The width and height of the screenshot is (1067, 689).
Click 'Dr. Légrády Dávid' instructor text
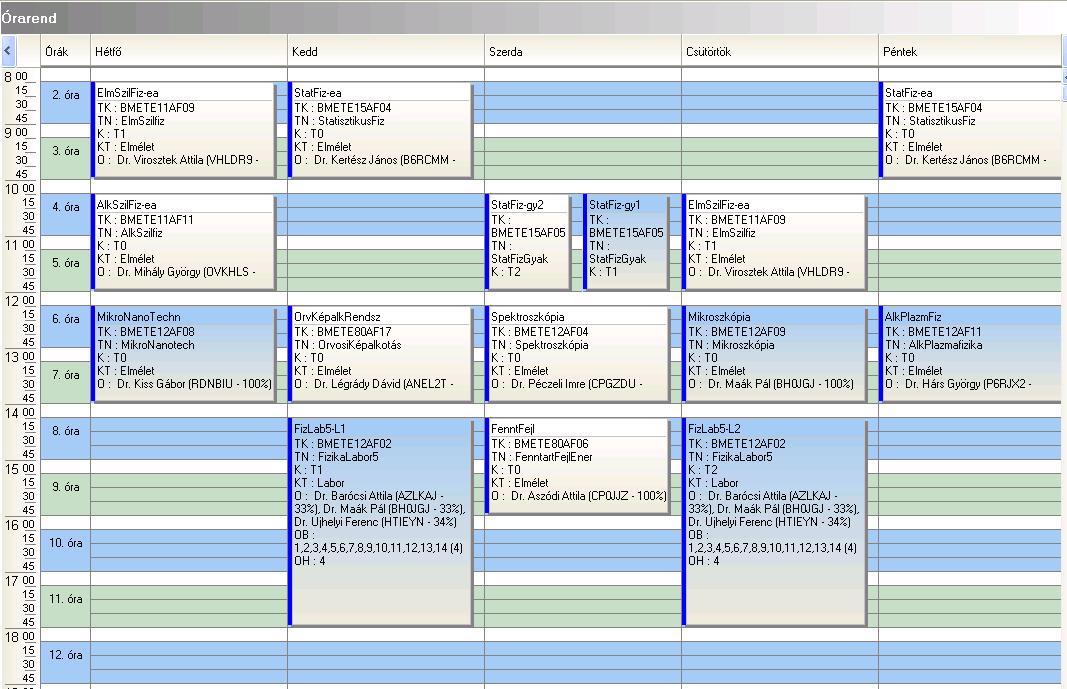(357, 384)
